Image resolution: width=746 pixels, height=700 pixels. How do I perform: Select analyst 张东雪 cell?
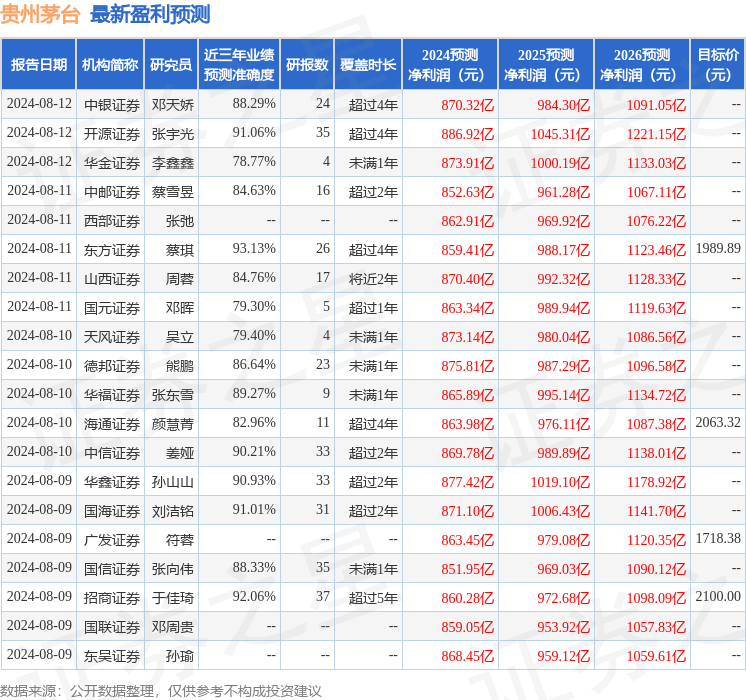[x=173, y=395]
